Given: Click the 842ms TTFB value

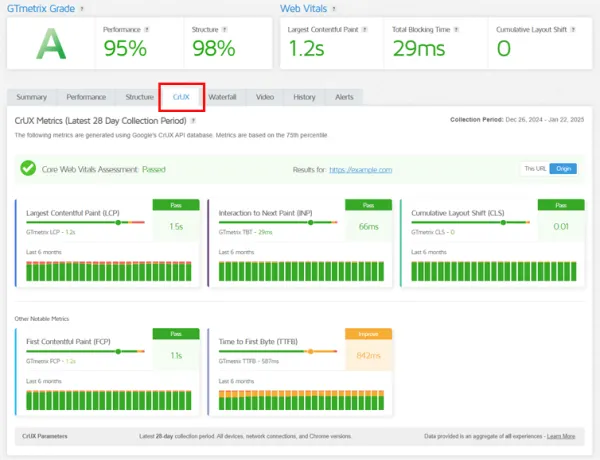Looking at the screenshot, I should click(368, 356).
